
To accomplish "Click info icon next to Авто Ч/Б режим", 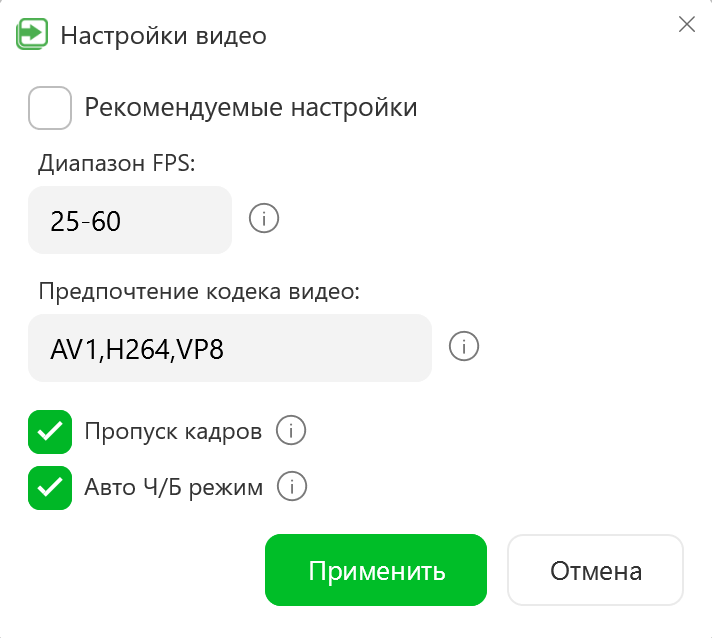I will [x=291, y=487].
